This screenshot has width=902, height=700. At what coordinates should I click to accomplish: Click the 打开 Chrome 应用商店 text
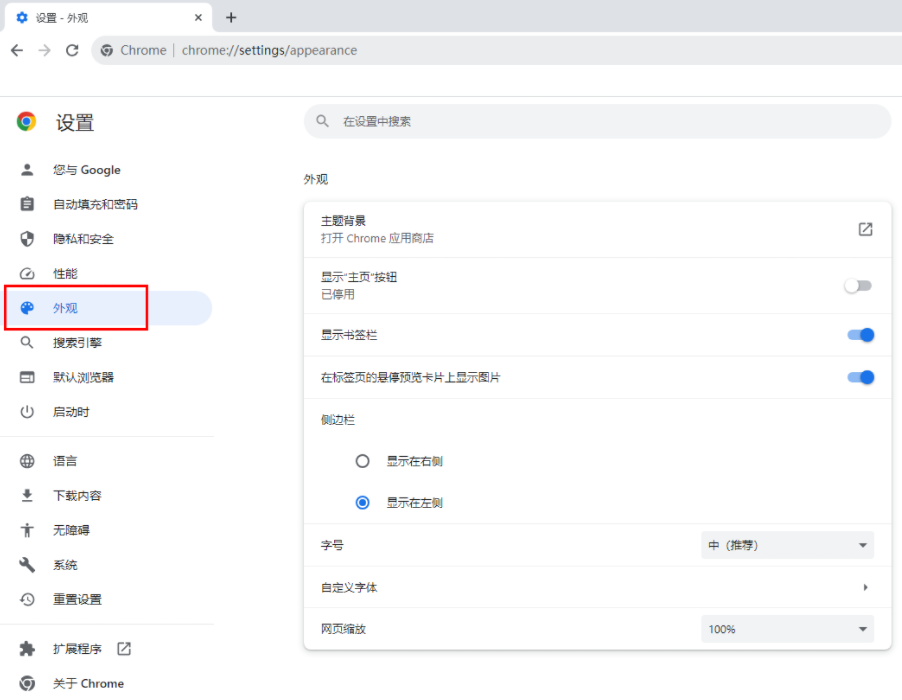click(x=377, y=238)
